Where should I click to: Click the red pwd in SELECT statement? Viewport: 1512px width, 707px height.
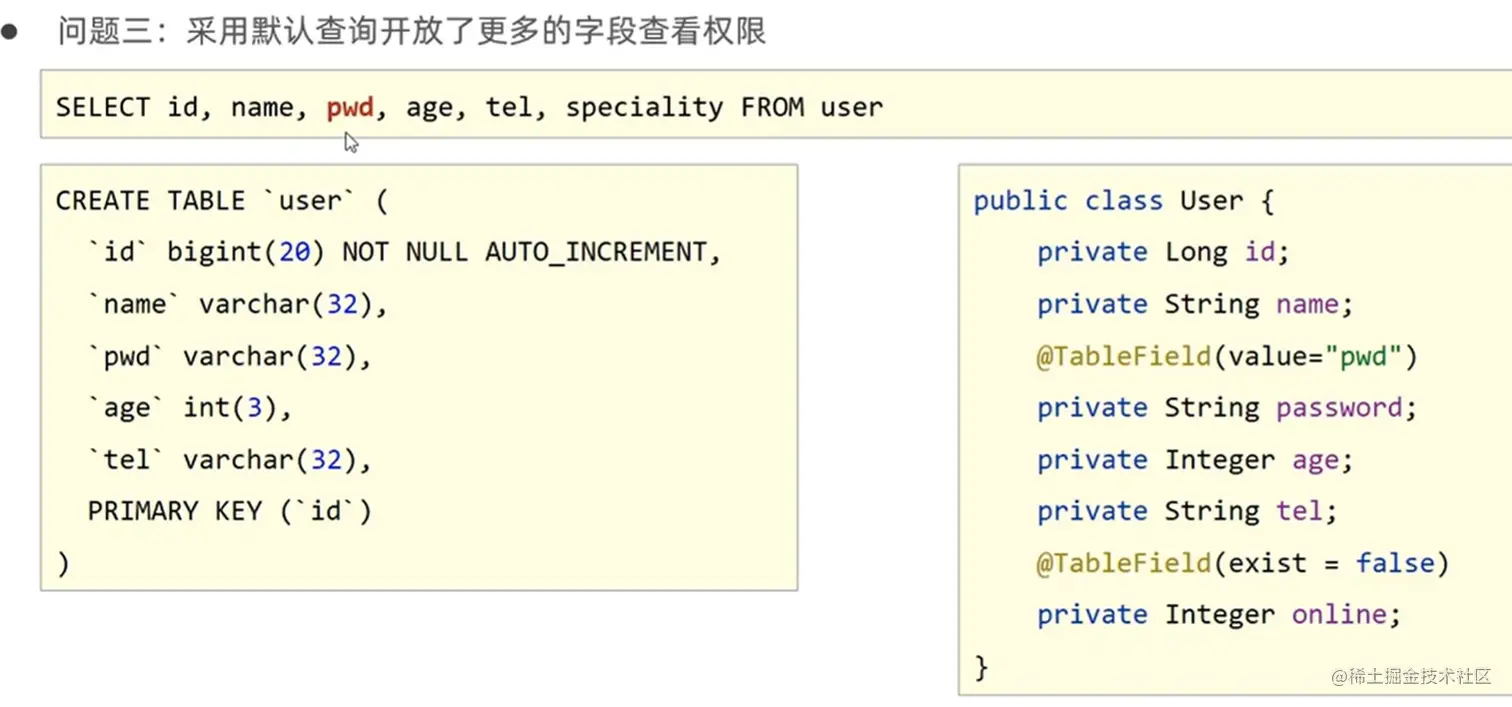(x=350, y=107)
